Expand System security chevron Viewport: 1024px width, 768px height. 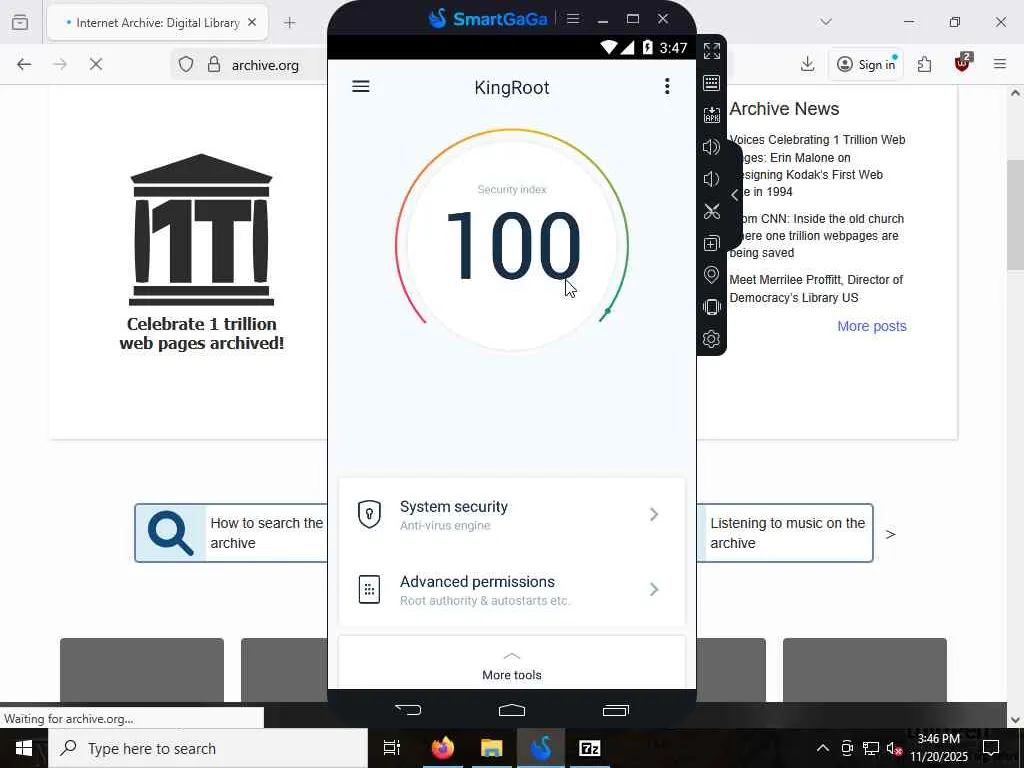[x=654, y=515]
